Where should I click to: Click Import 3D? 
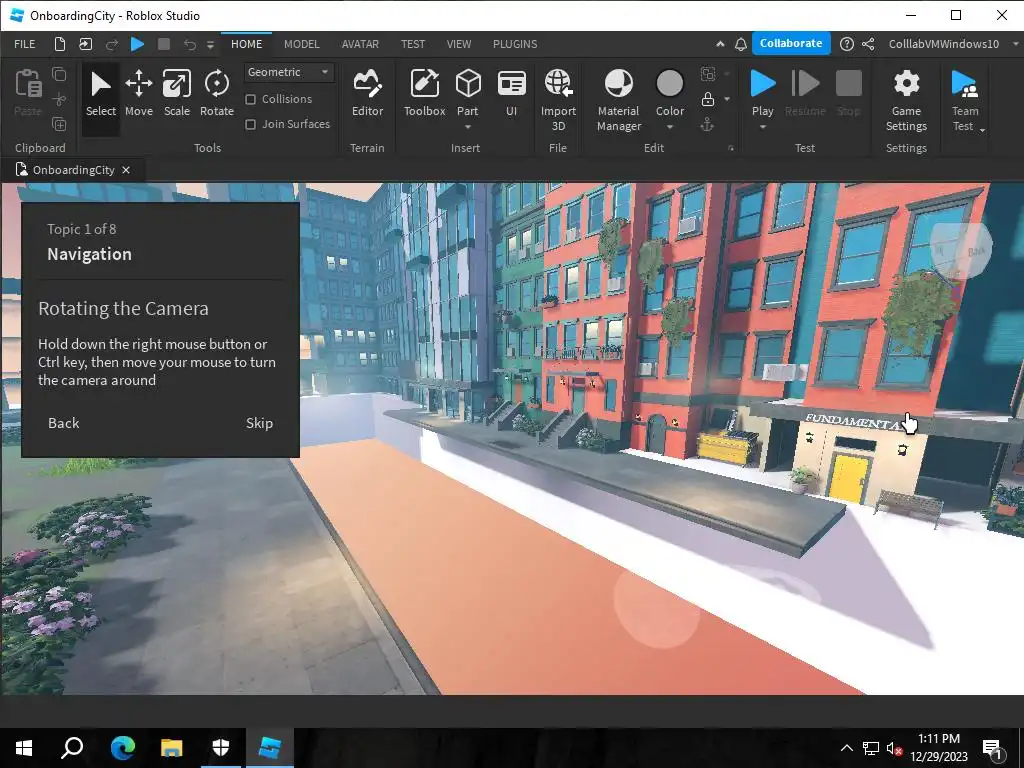[x=558, y=100]
